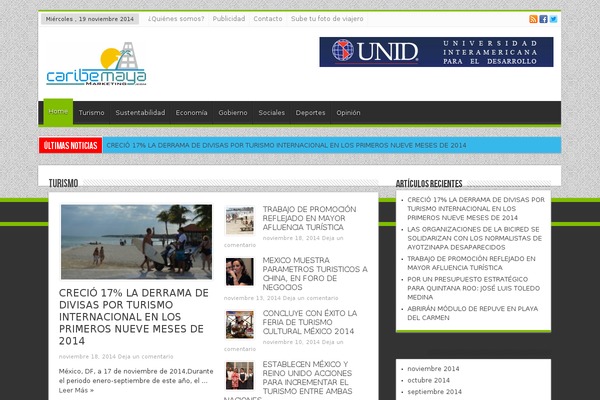Click the Últimas Noticias red label
This screenshot has height=400, width=600.
[x=70, y=145]
